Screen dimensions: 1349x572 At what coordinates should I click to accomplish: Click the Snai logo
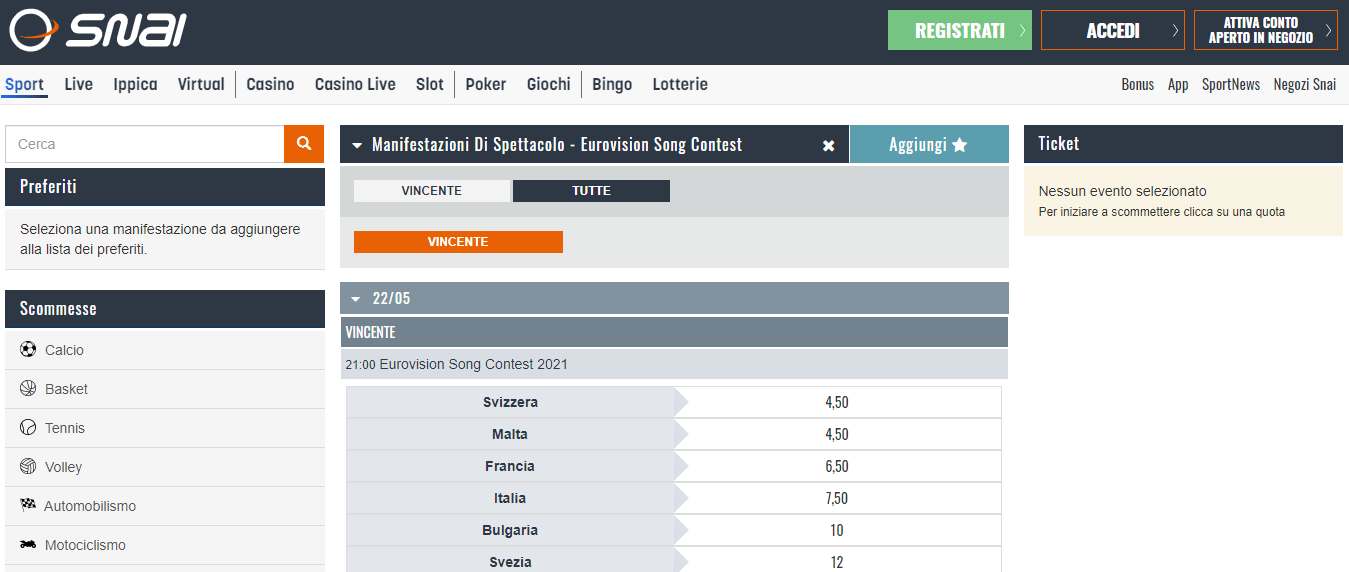(98, 30)
